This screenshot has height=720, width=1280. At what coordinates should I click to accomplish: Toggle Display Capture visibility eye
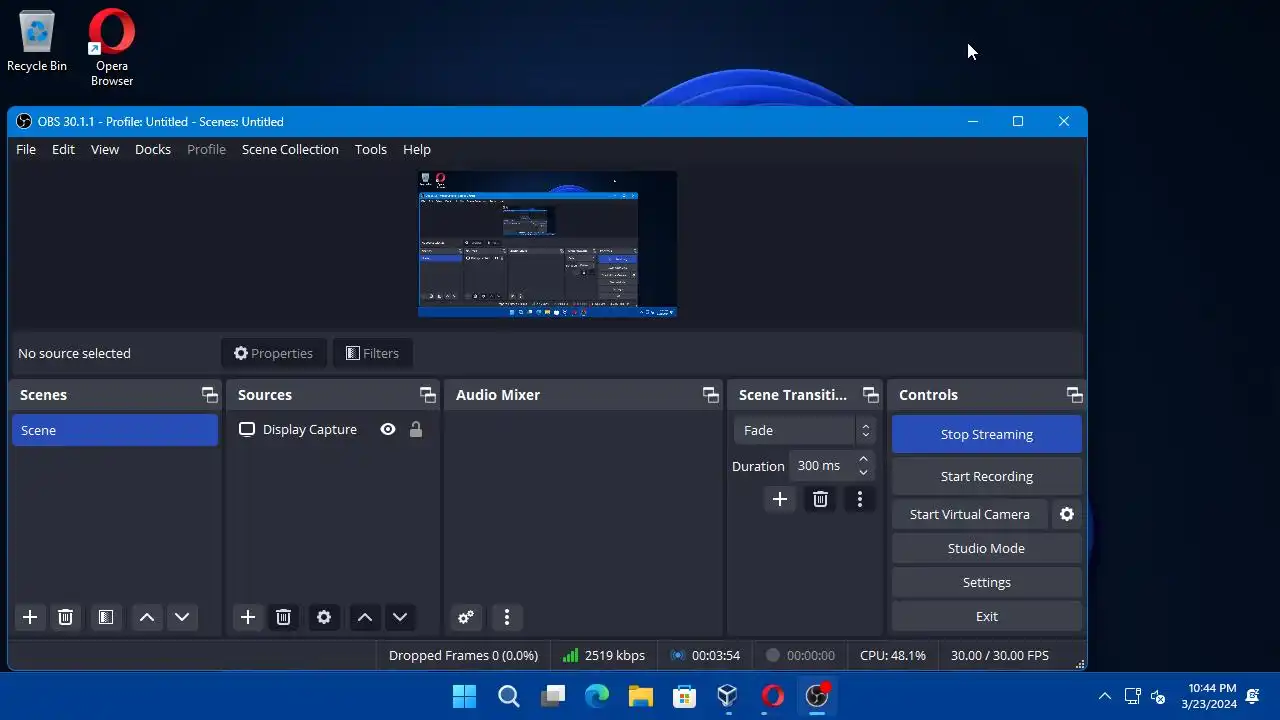click(x=388, y=429)
